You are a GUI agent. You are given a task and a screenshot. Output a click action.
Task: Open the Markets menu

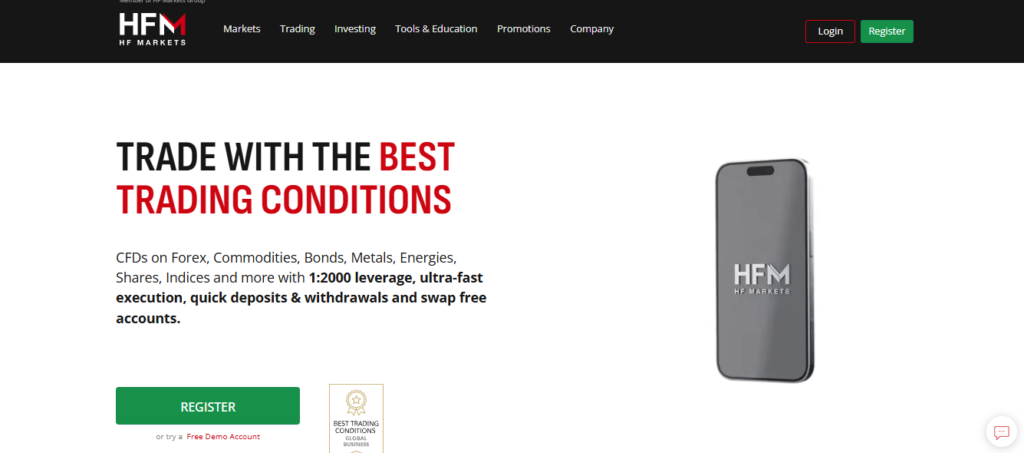tap(242, 29)
